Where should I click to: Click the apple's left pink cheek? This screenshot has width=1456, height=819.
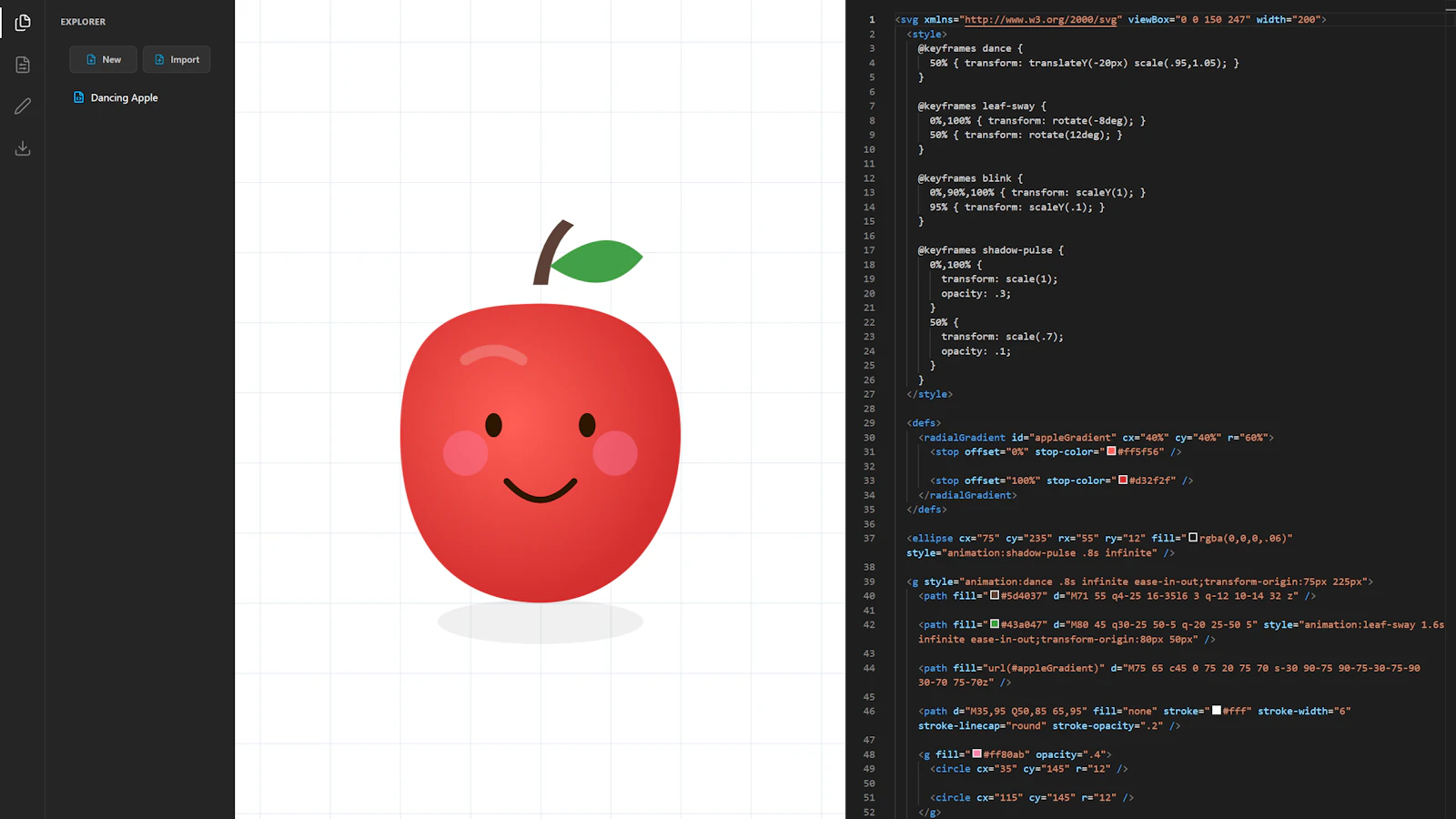coord(466,452)
